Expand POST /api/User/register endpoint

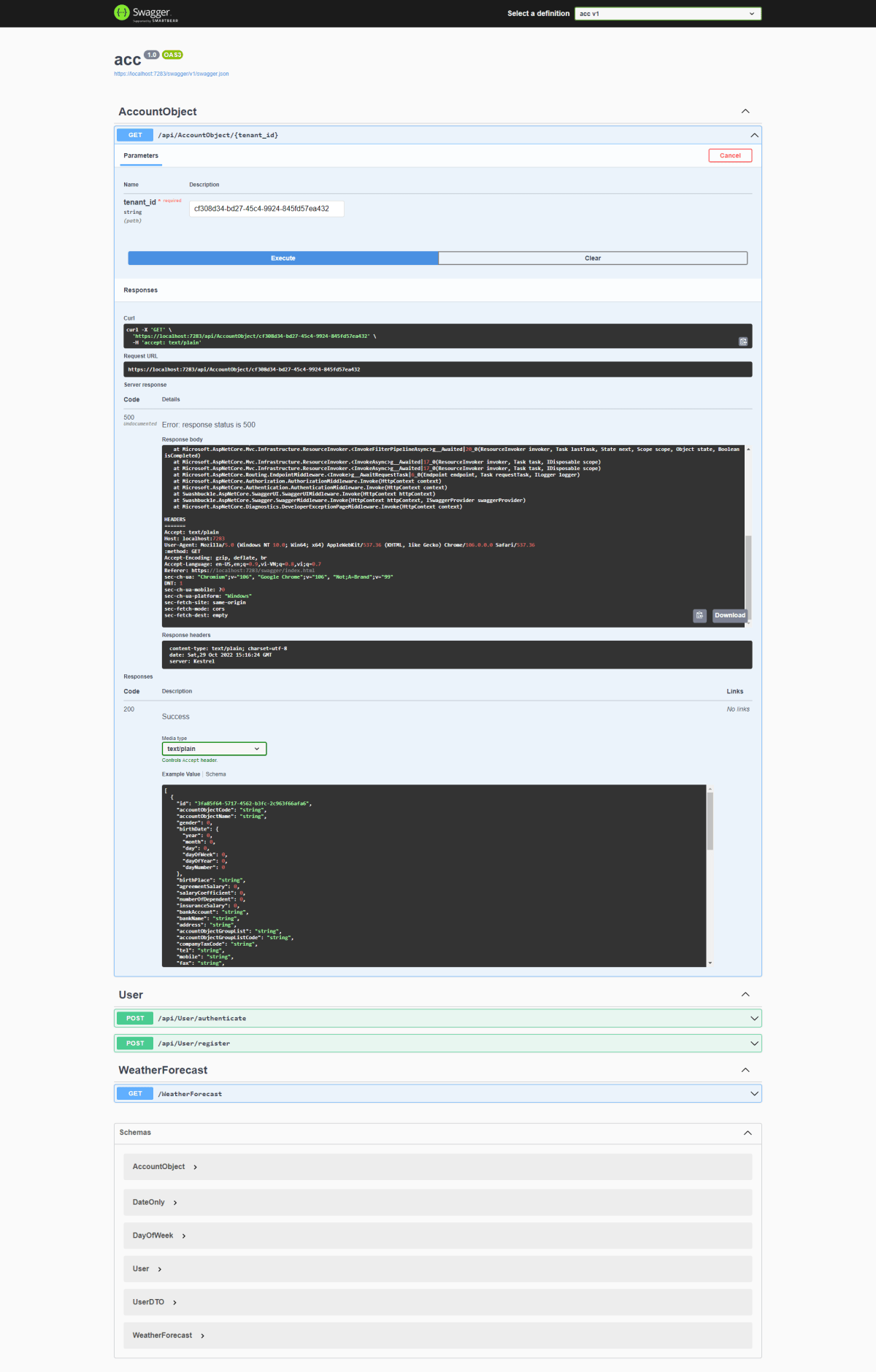click(438, 1044)
